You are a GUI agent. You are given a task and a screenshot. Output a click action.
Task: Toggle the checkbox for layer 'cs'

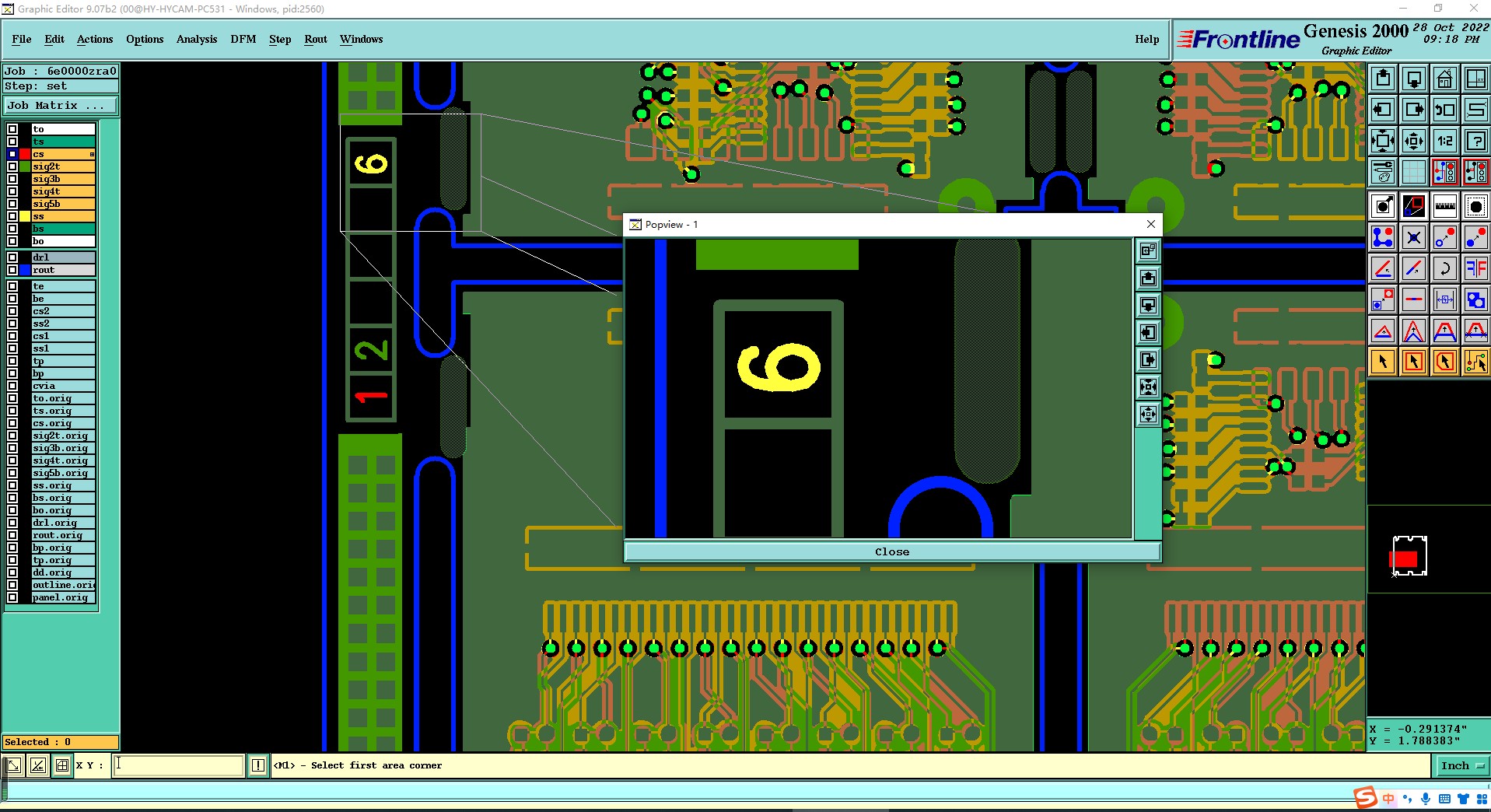[12, 154]
